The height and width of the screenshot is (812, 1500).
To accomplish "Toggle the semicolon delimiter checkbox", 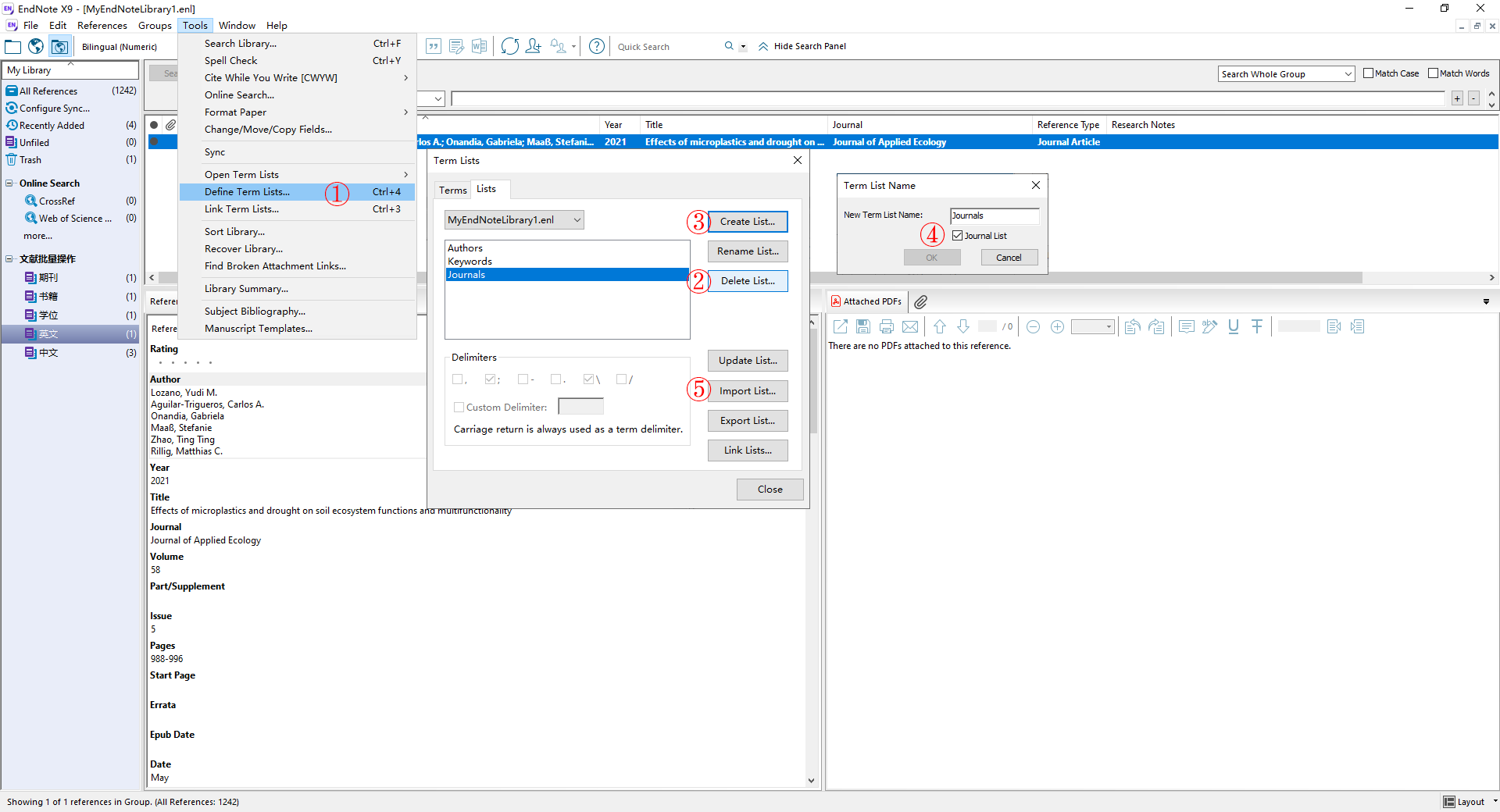I will (490, 379).
